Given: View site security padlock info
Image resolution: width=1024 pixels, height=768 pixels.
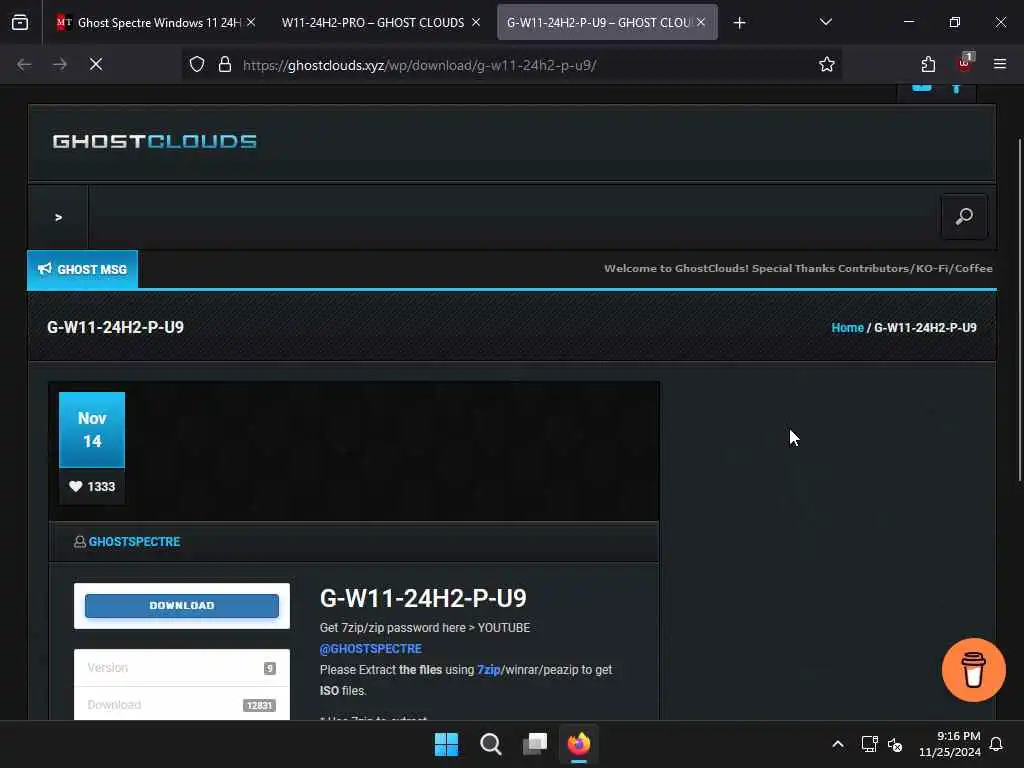Looking at the screenshot, I should pos(225,64).
